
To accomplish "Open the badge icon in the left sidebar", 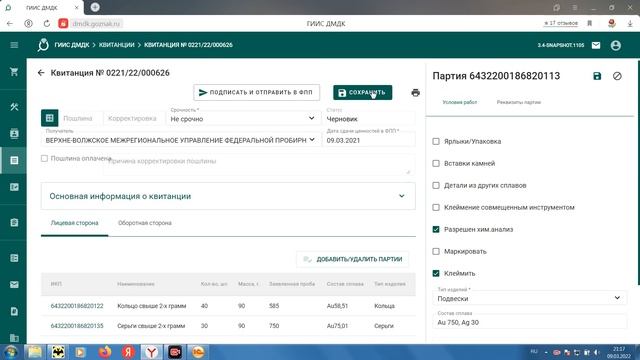I will coord(14,133).
